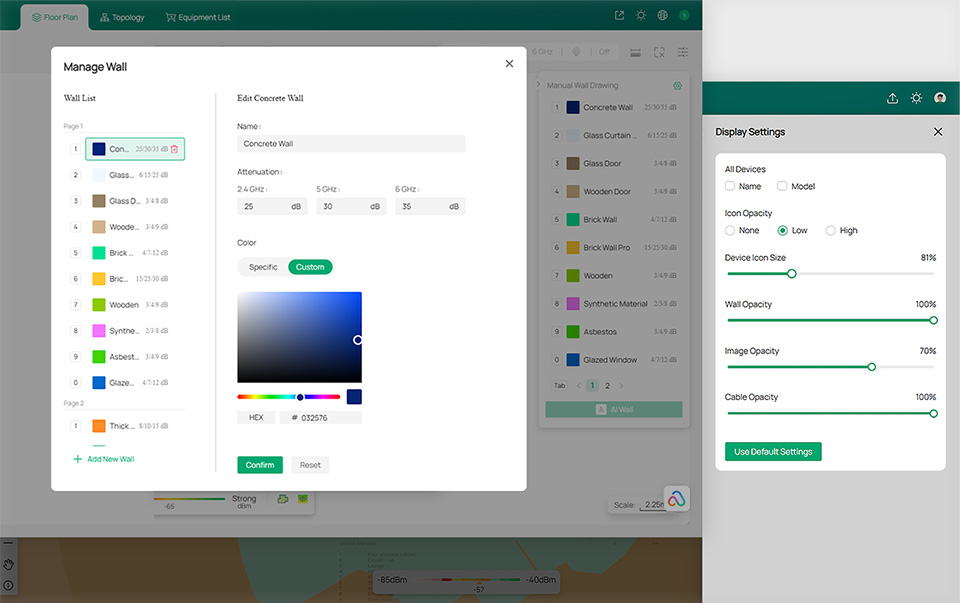This screenshot has width=960, height=603.
Task: Switch to the Topology tab
Action: point(122,17)
